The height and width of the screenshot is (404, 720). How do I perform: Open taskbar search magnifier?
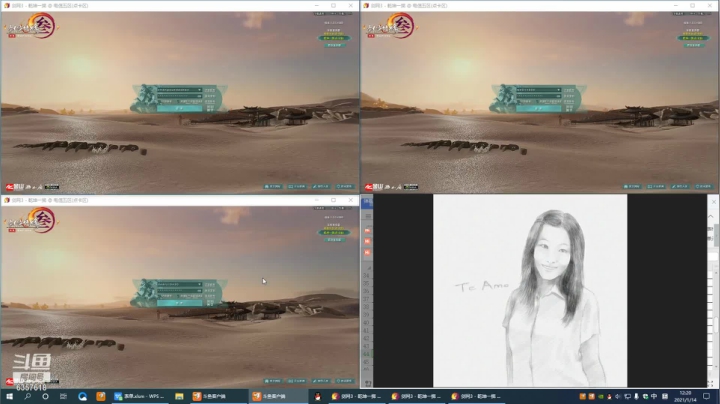[x=28, y=396]
